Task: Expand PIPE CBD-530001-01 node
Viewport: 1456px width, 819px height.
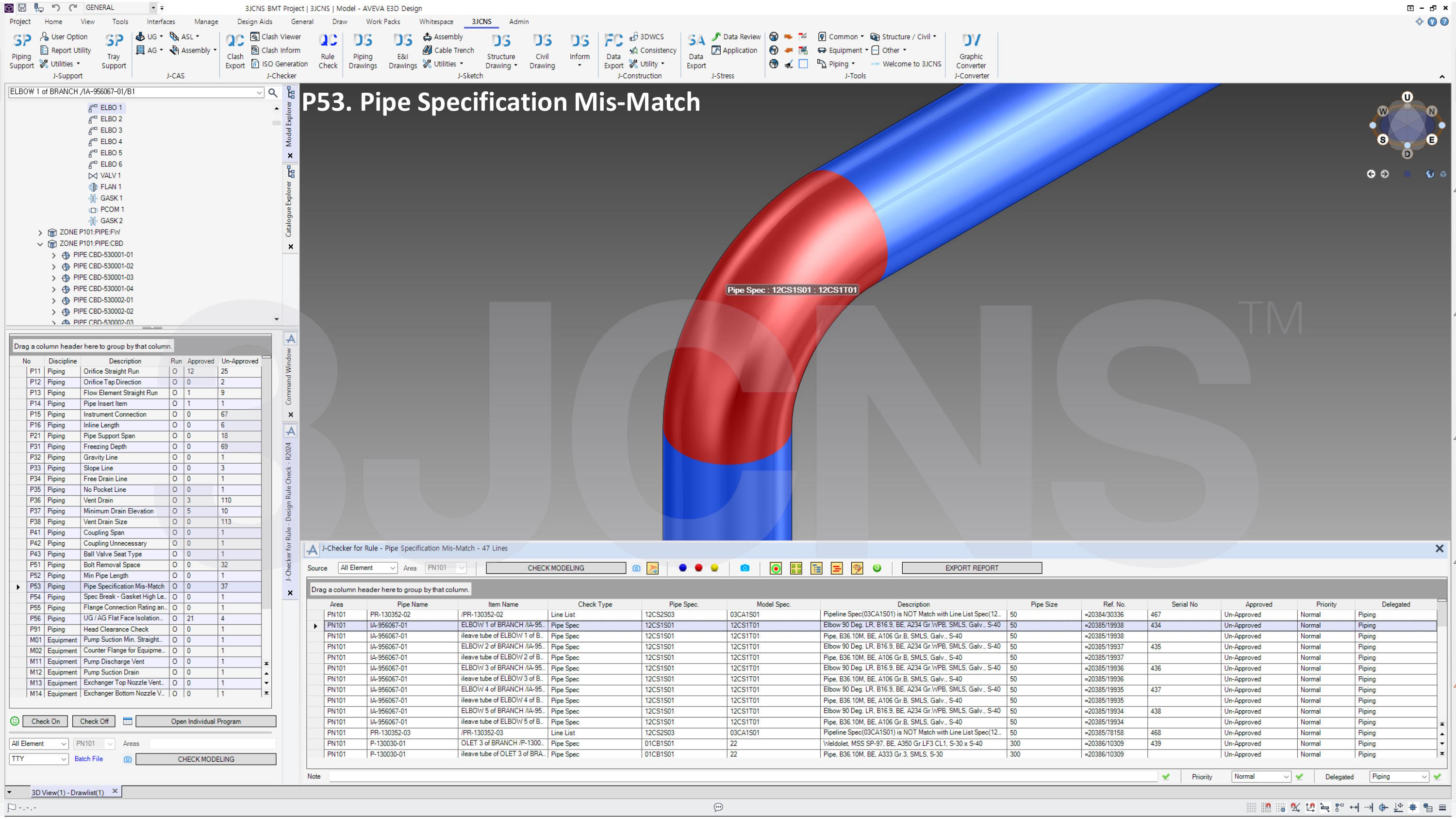Action: click(54, 255)
